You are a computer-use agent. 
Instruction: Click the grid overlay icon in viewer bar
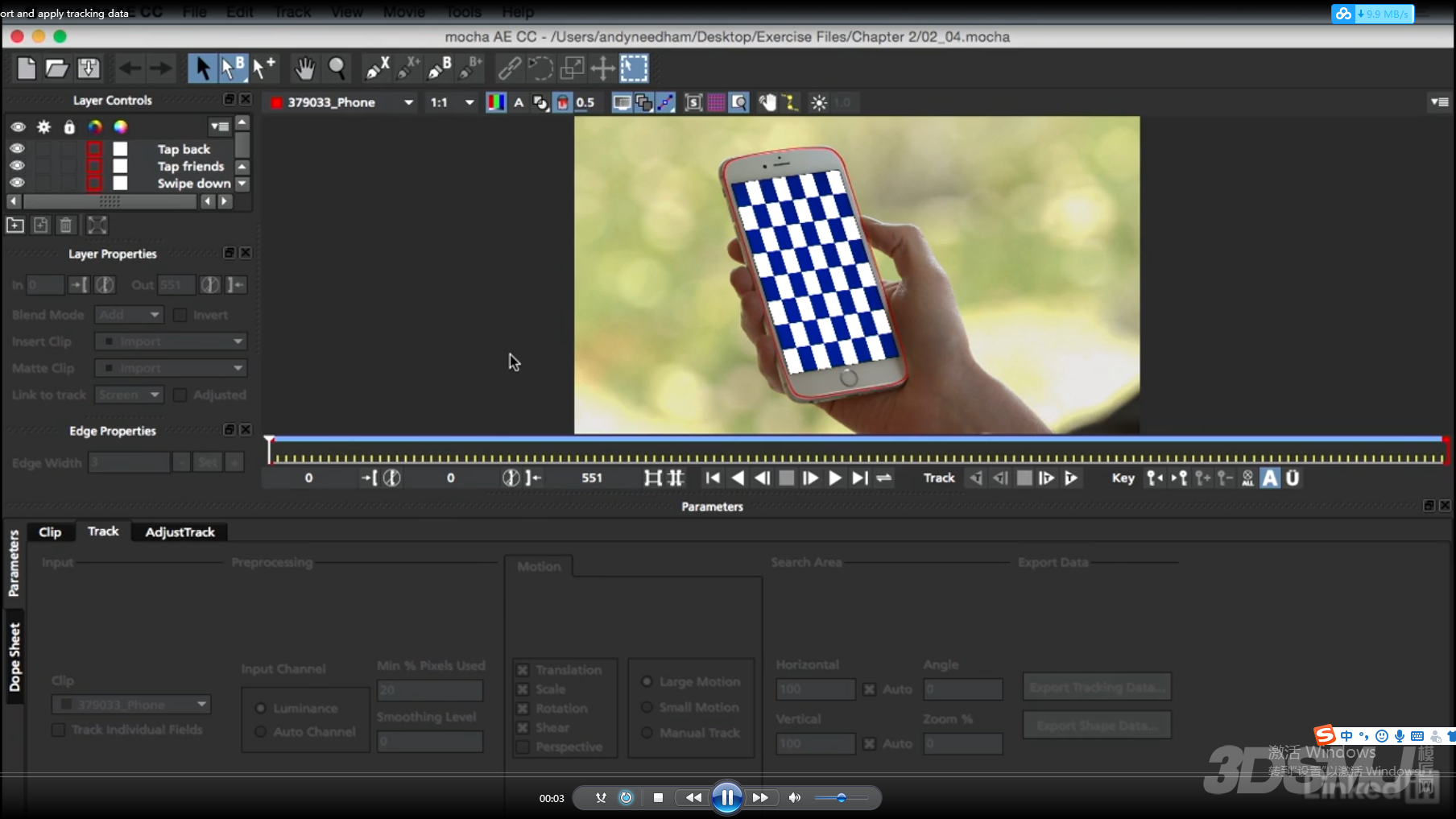coord(716,102)
